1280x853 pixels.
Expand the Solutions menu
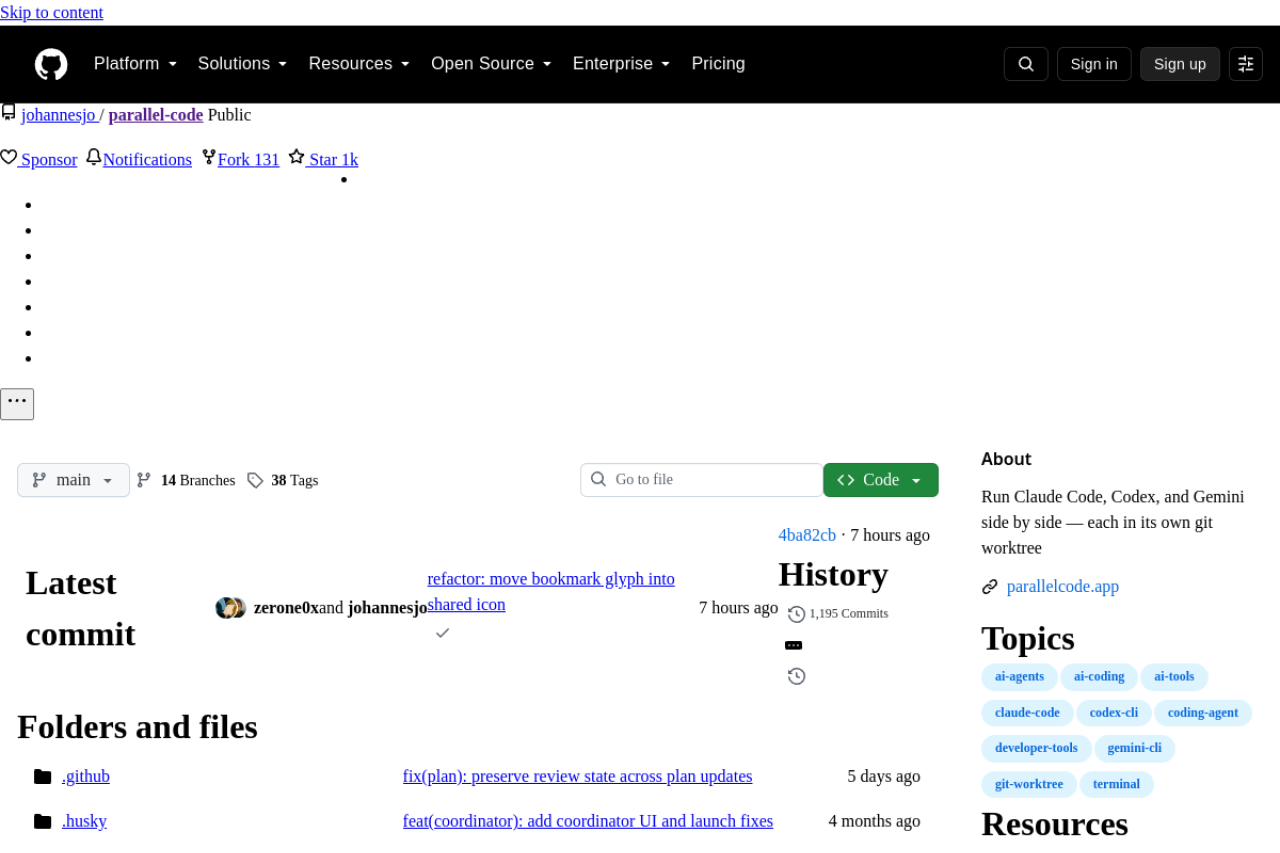tap(243, 64)
